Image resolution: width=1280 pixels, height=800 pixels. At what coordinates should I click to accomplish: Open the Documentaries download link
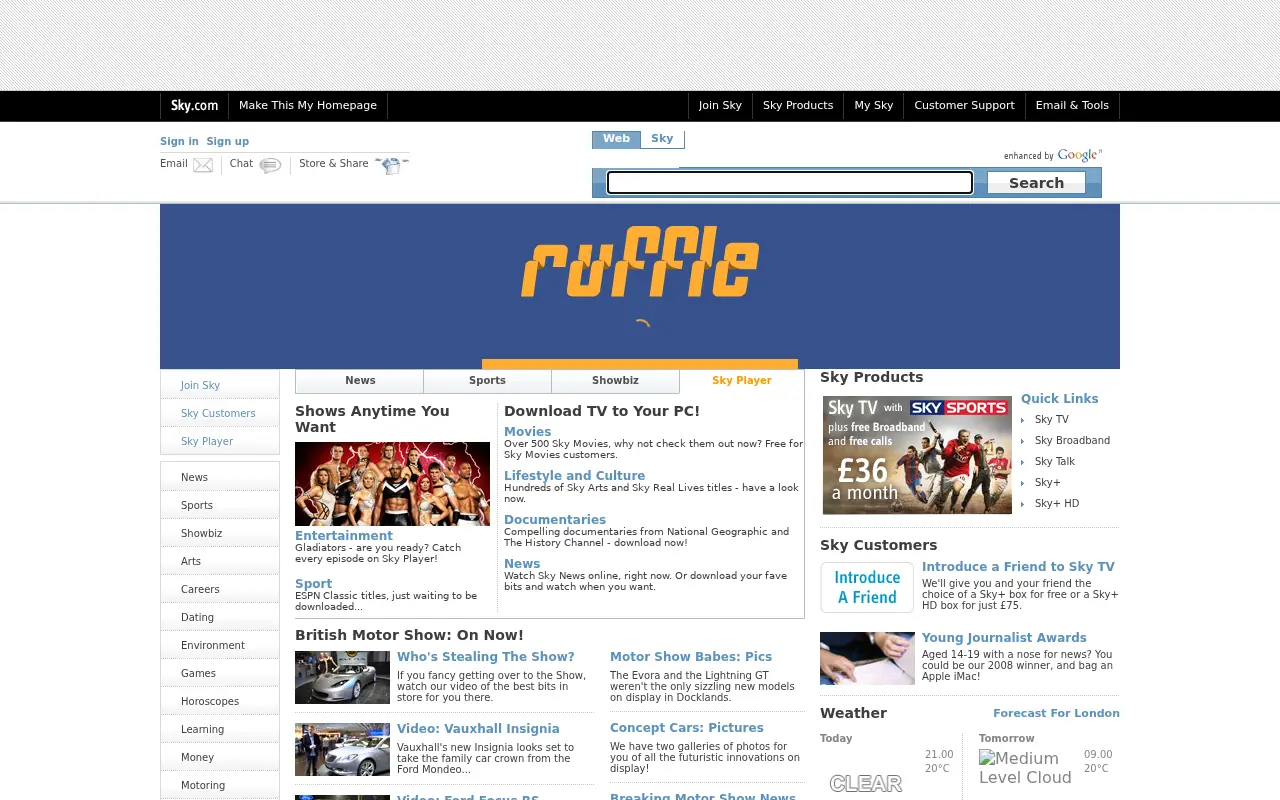555,520
